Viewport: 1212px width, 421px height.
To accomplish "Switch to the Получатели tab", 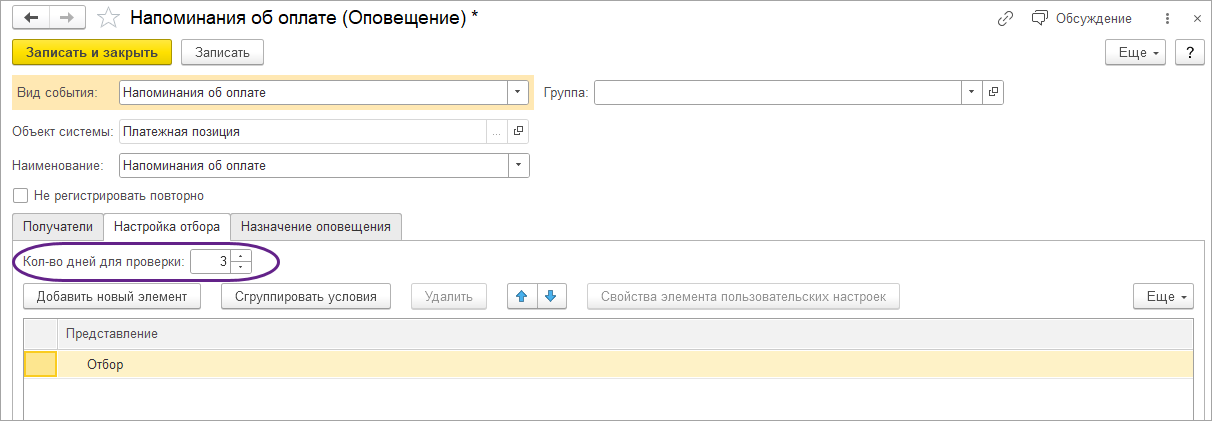I will 57,227.
